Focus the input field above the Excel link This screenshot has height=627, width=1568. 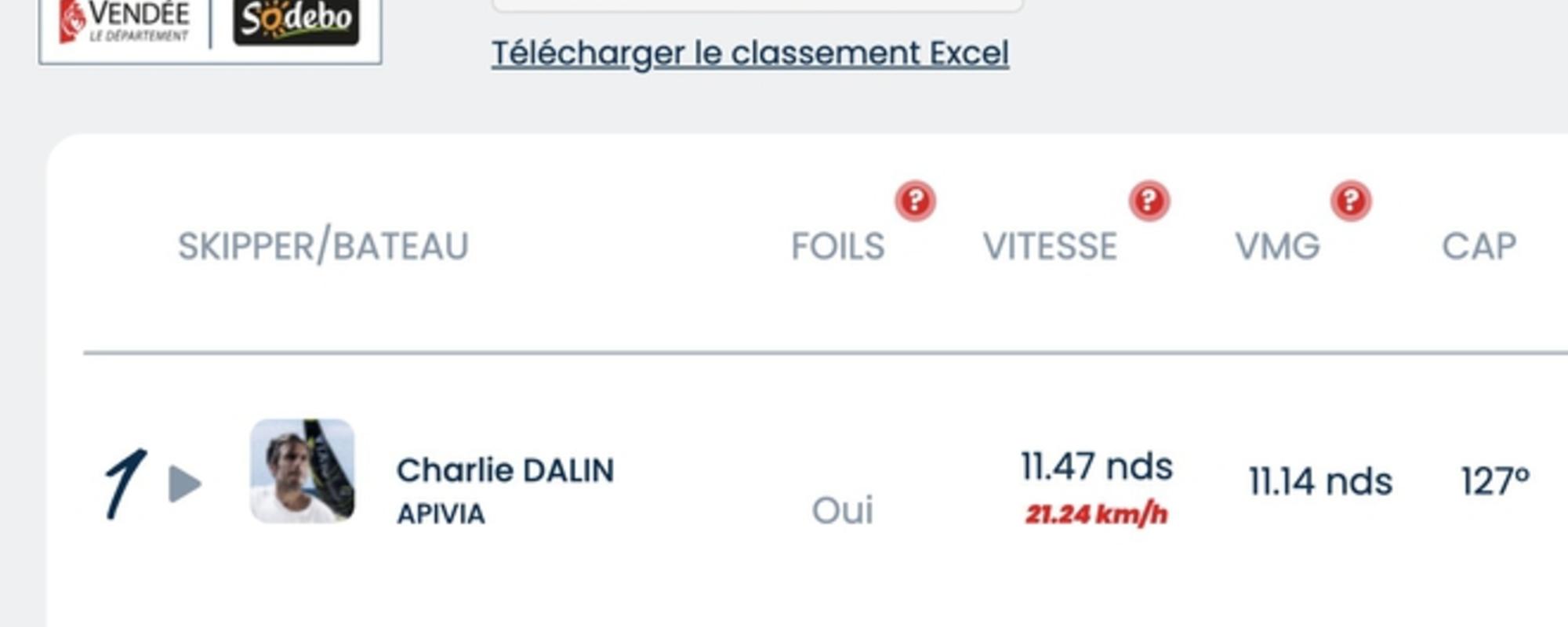(x=757, y=5)
